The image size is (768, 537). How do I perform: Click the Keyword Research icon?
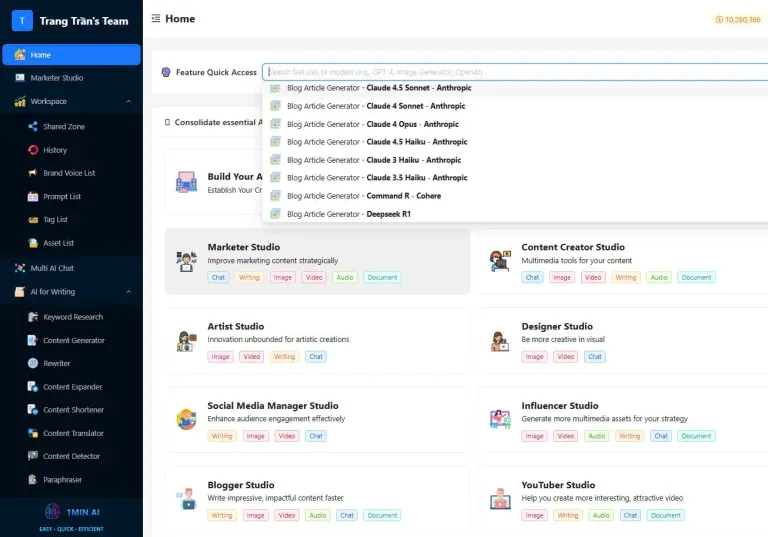(33, 317)
